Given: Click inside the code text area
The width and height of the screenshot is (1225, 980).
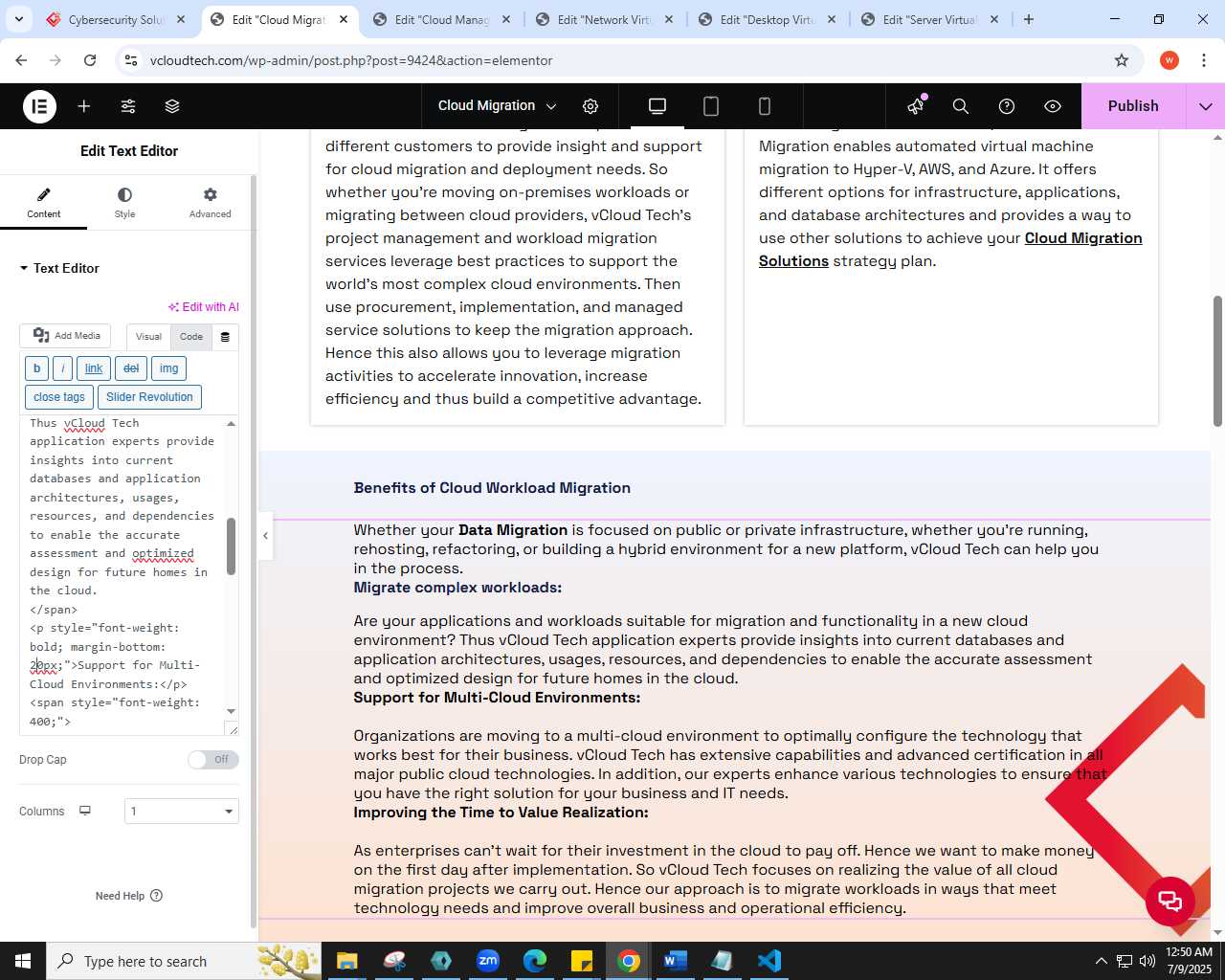Looking at the screenshot, I should [x=122, y=574].
